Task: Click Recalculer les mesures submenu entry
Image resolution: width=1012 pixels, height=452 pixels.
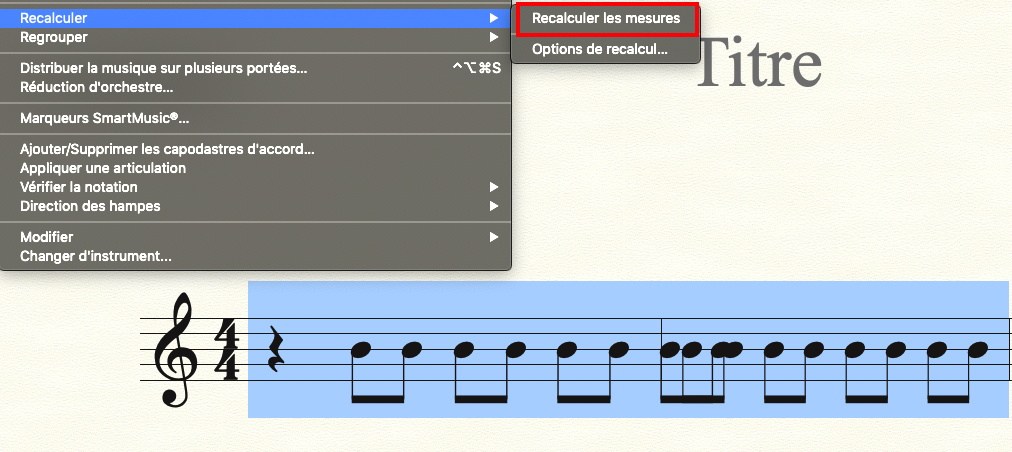Action: pyautogui.click(x=606, y=19)
